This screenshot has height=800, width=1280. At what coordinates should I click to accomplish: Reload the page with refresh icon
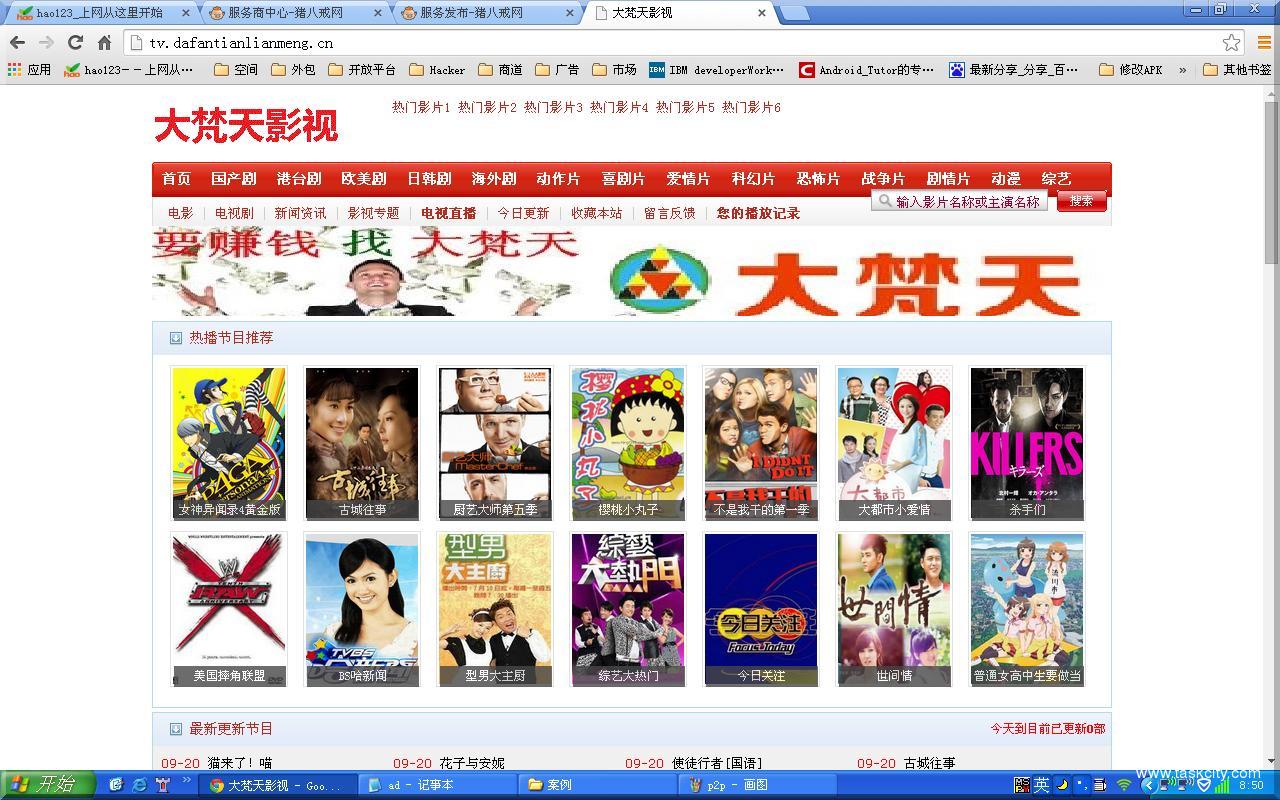coord(75,42)
